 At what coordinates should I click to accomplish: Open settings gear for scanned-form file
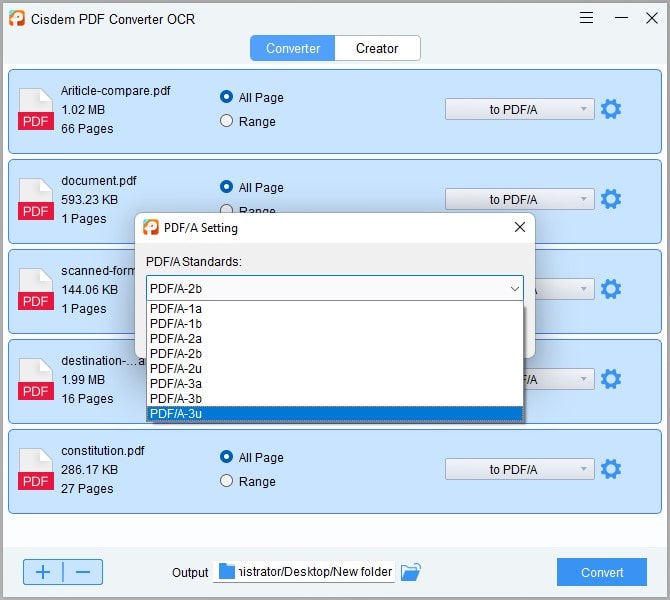pyautogui.click(x=611, y=289)
